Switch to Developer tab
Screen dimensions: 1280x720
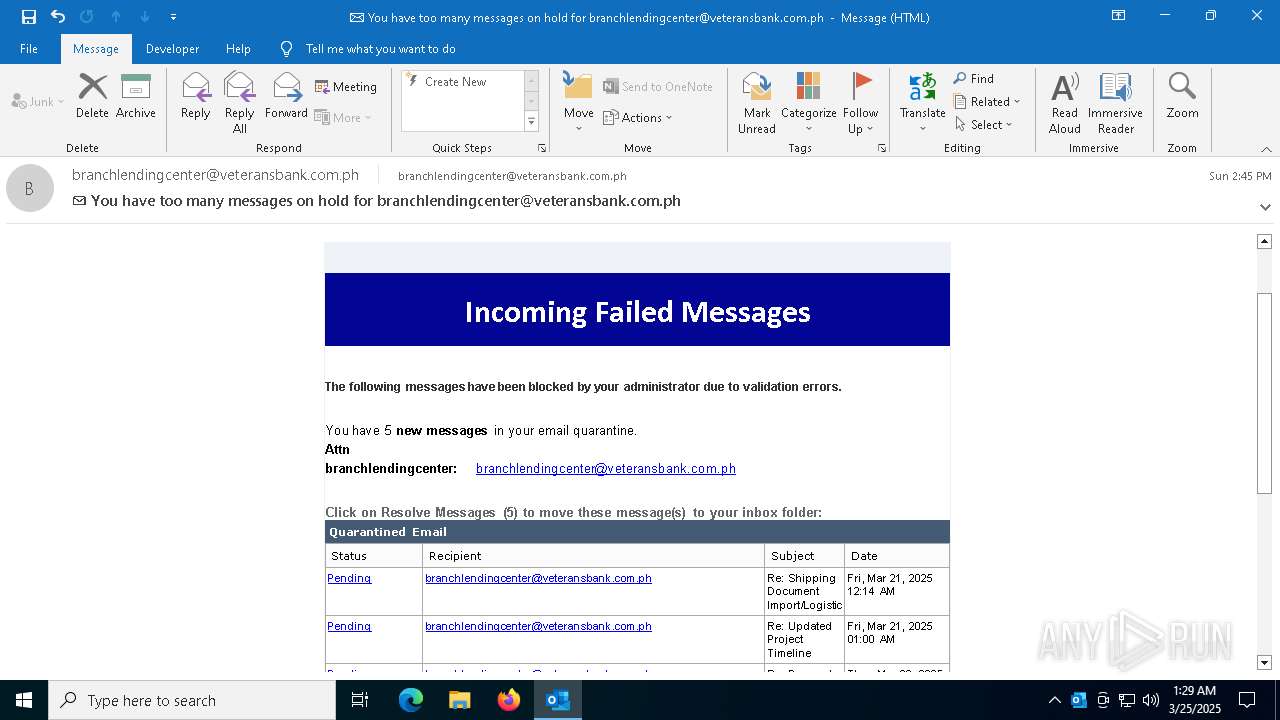coord(172,49)
